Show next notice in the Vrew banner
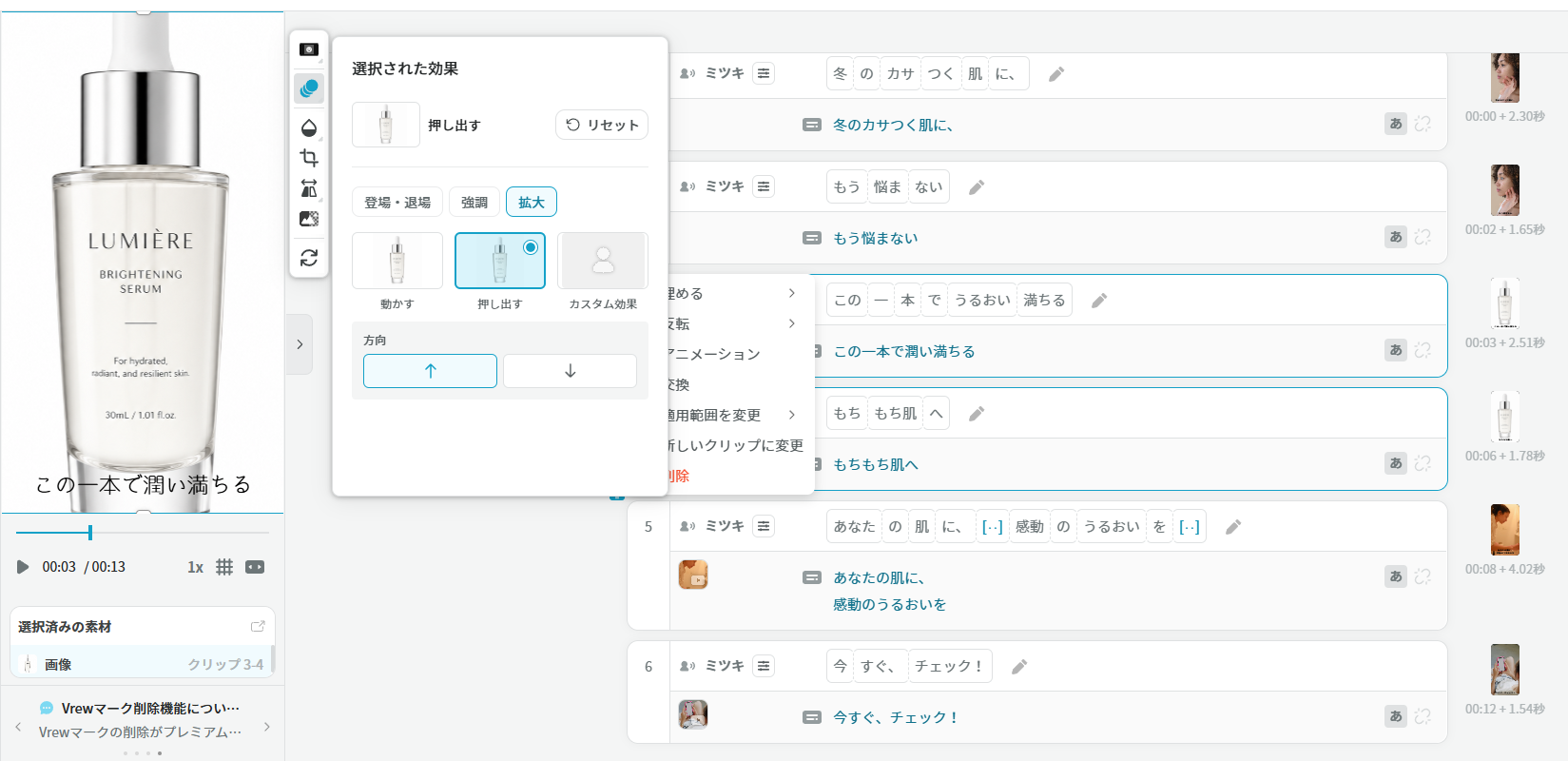This screenshot has height=761, width=1568. [x=267, y=727]
